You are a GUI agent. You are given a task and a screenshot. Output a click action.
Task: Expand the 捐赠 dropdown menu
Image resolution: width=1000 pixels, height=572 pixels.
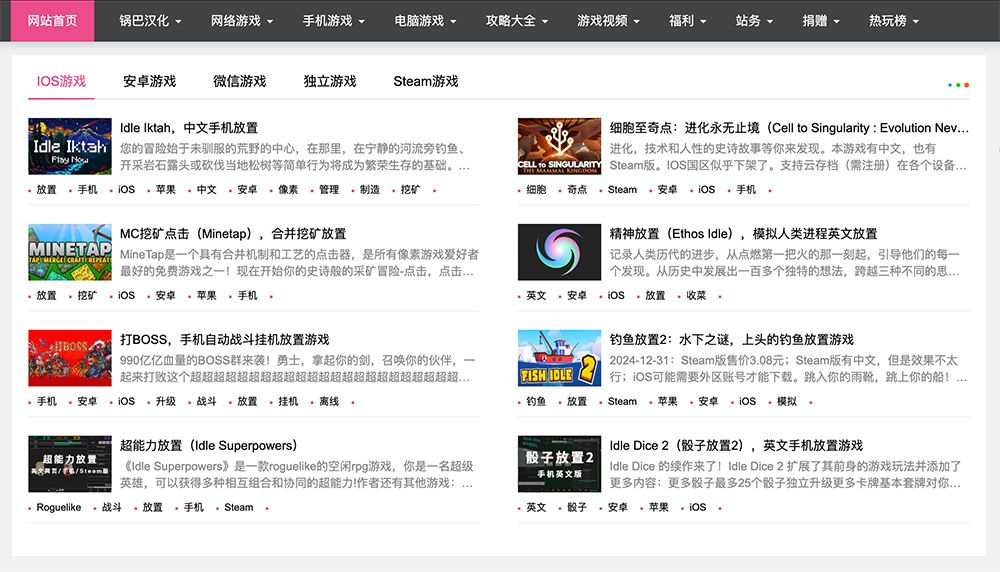[821, 20]
